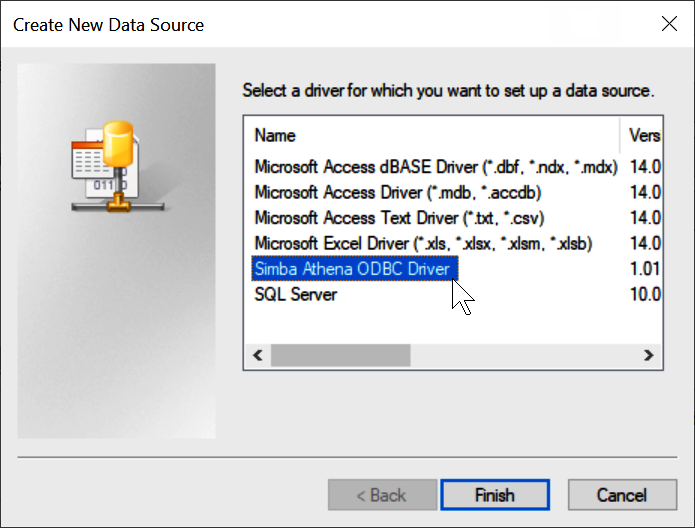Click the horizontal scrollbar thumb

(340, 355)
